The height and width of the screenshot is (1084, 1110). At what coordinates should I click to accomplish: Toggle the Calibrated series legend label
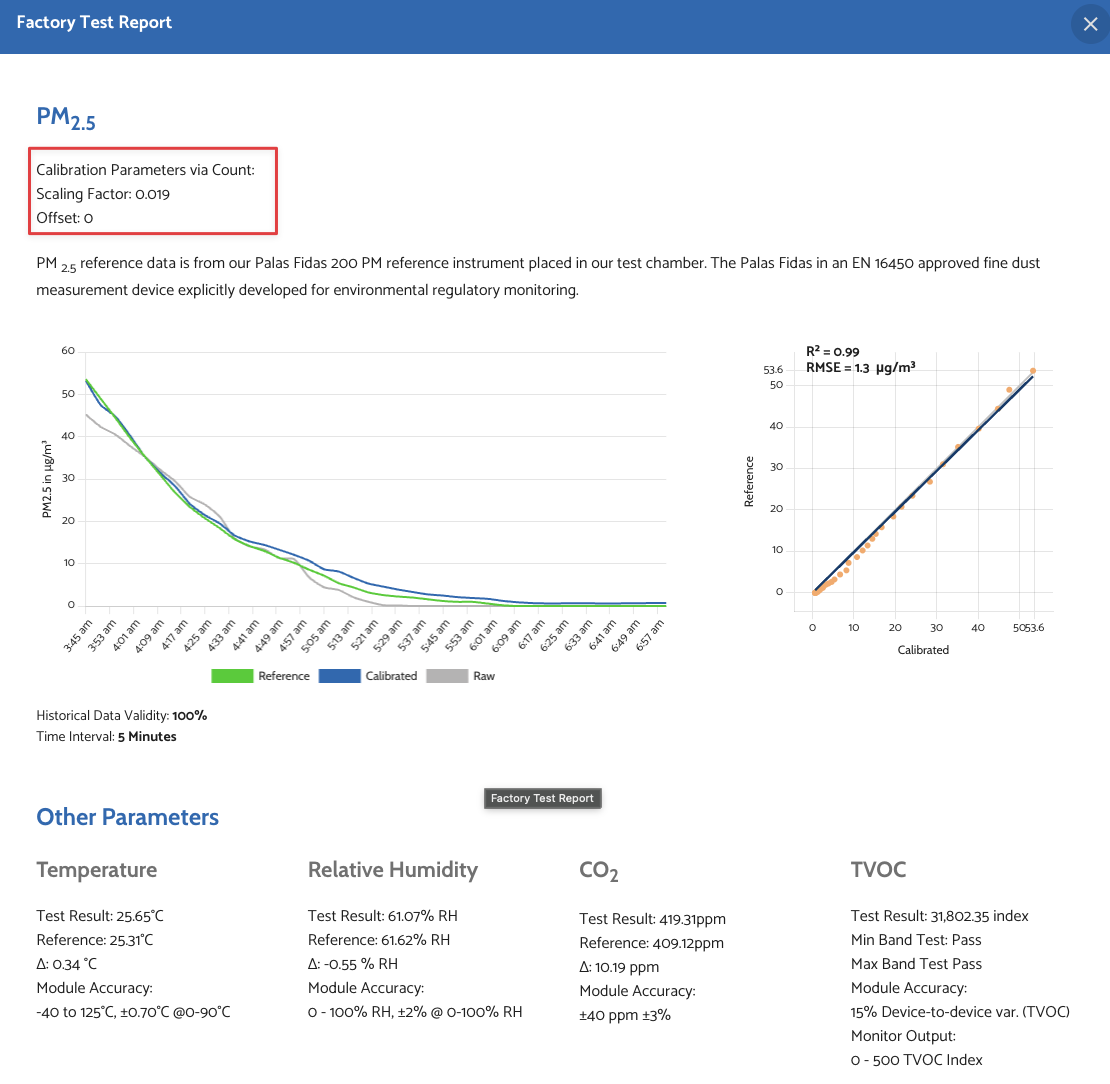[x=391, y=676]
